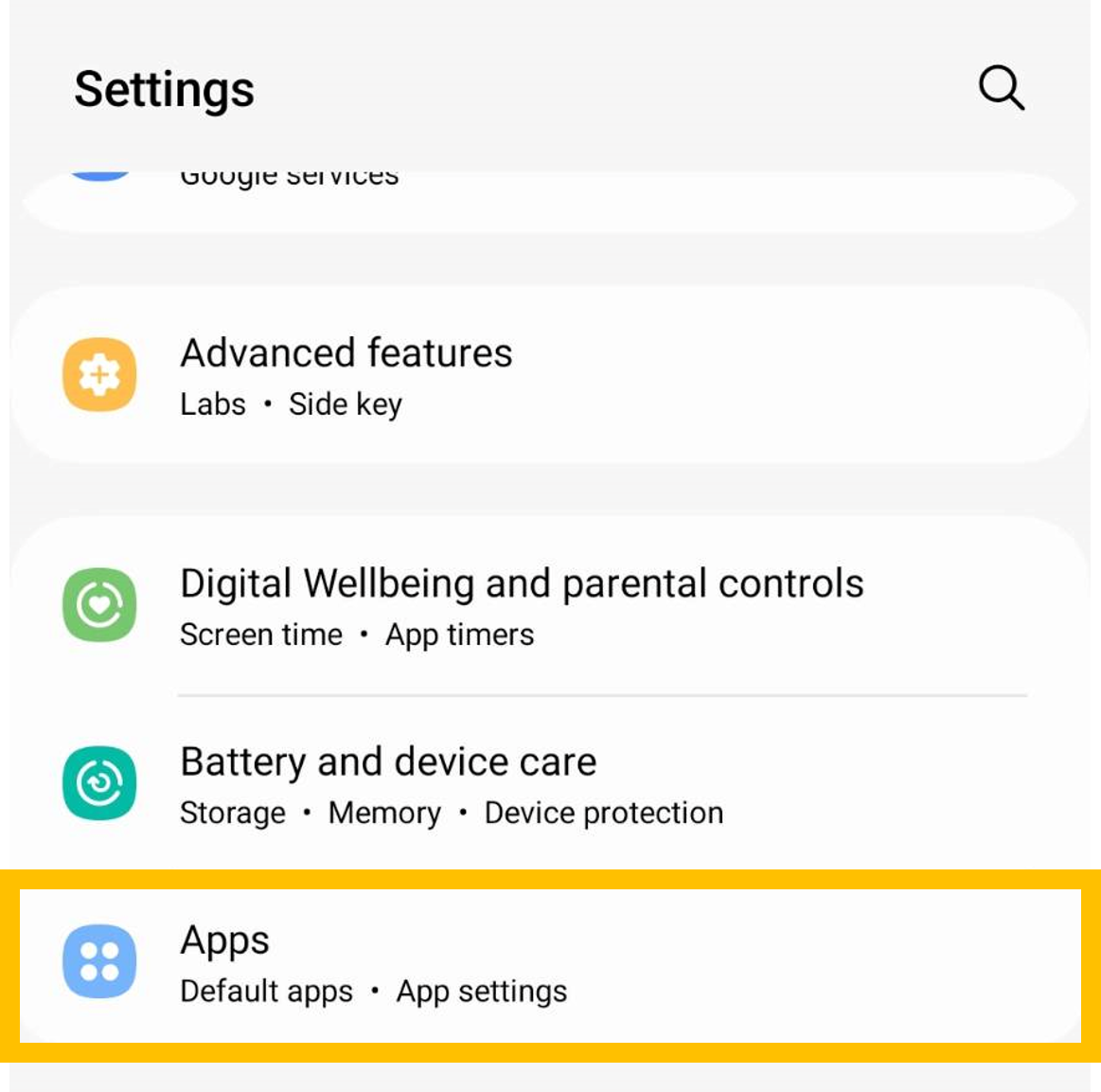
Task: Tap the Side key subtitle
Action: [346, 405]
